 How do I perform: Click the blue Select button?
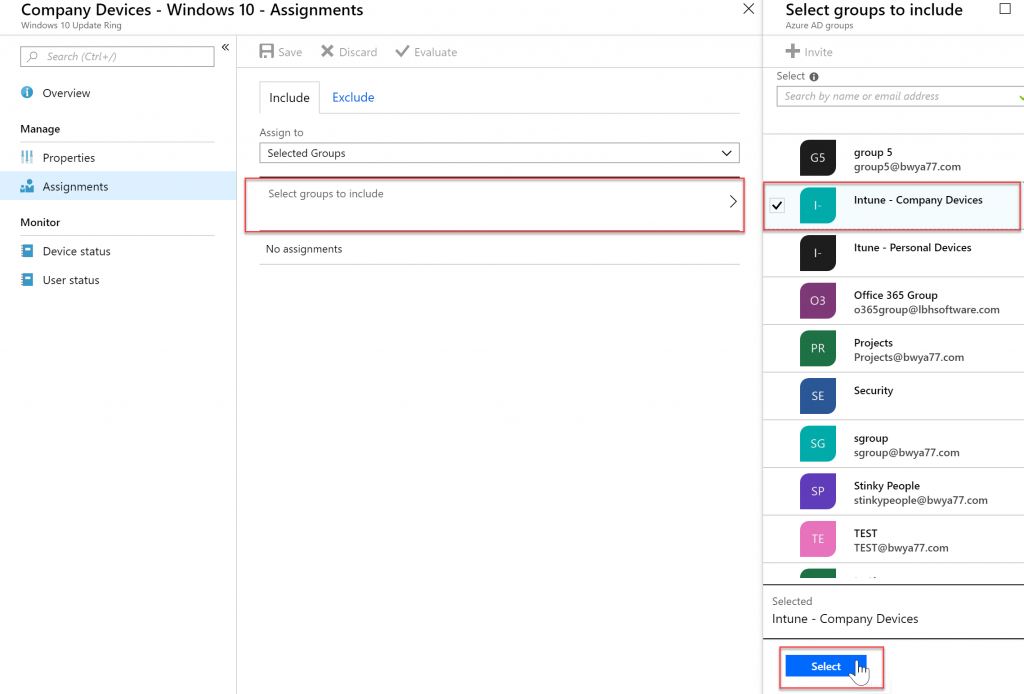coord(825,666)
